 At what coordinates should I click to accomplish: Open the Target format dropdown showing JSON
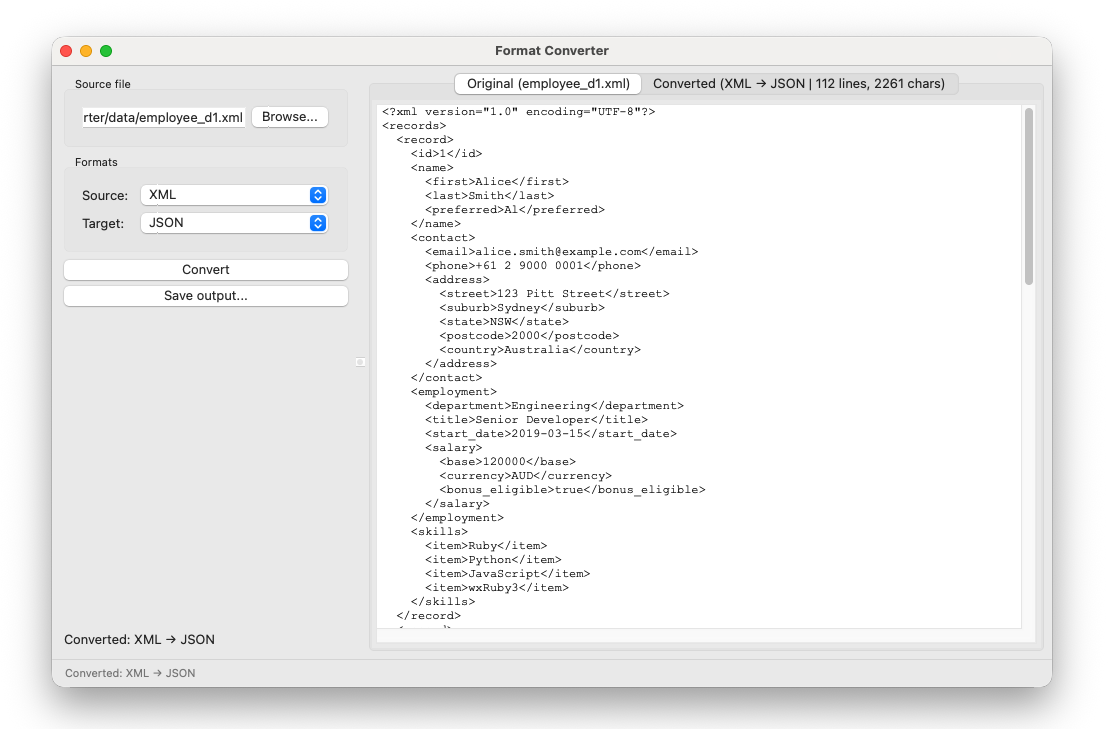coord(234,223)
